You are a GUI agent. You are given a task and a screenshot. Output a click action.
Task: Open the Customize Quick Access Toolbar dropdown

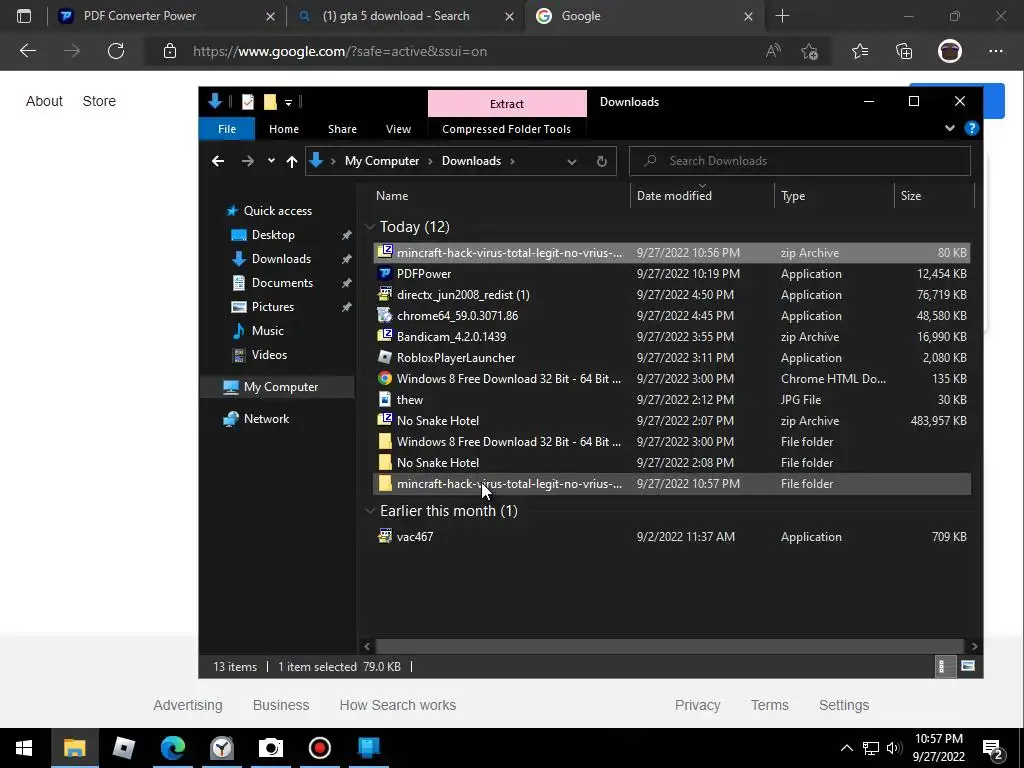point(288,103)
